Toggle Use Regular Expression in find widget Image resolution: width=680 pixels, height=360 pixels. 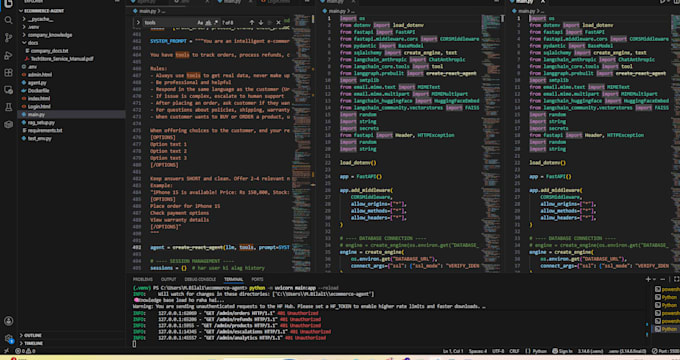point(216,23)
